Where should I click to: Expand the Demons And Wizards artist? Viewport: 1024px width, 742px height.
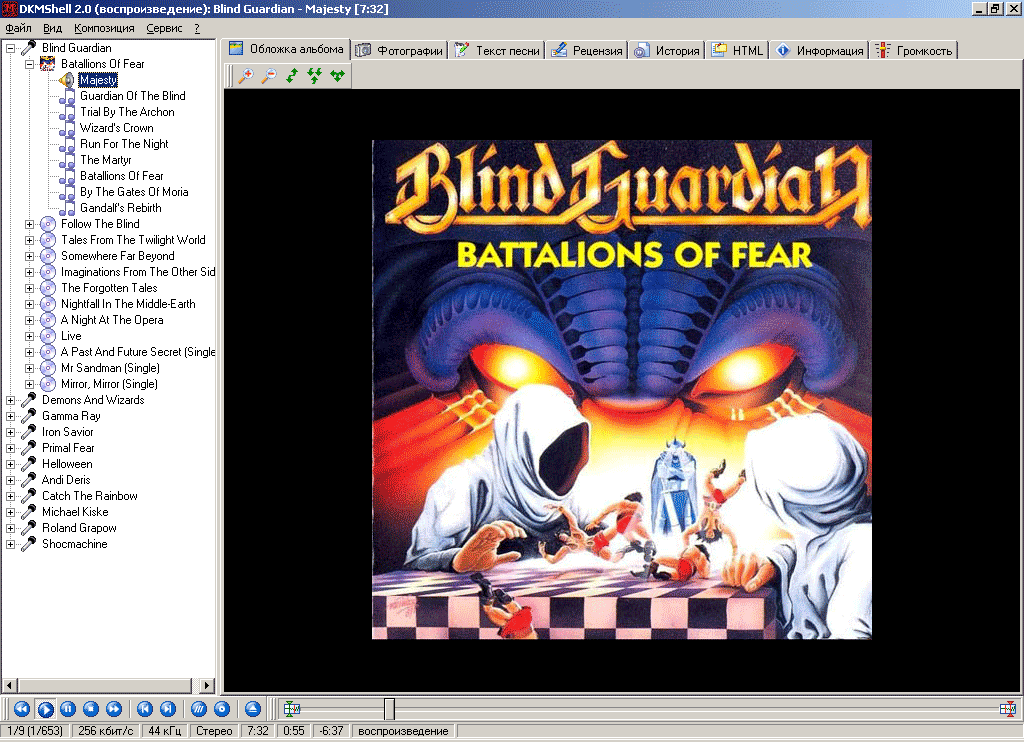click(10, 400)
